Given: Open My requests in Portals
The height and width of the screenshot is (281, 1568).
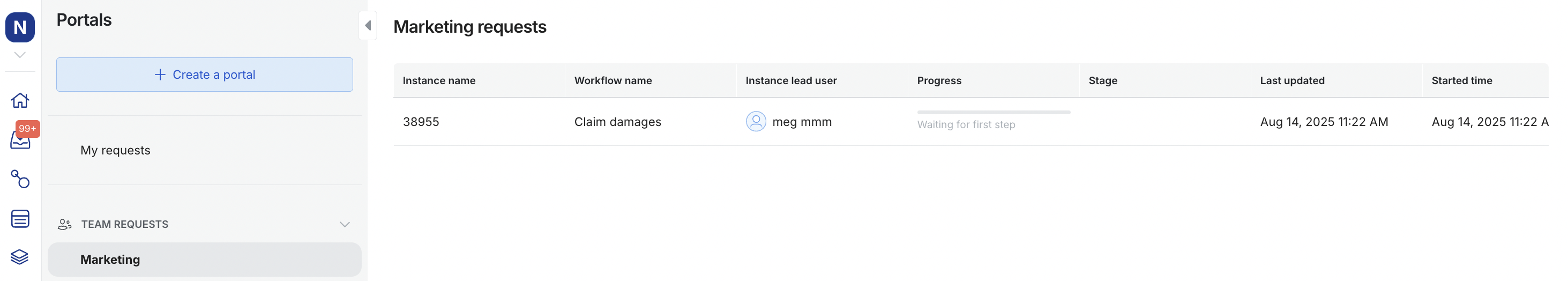Looking at the screenshot, I should click(115, 150).
